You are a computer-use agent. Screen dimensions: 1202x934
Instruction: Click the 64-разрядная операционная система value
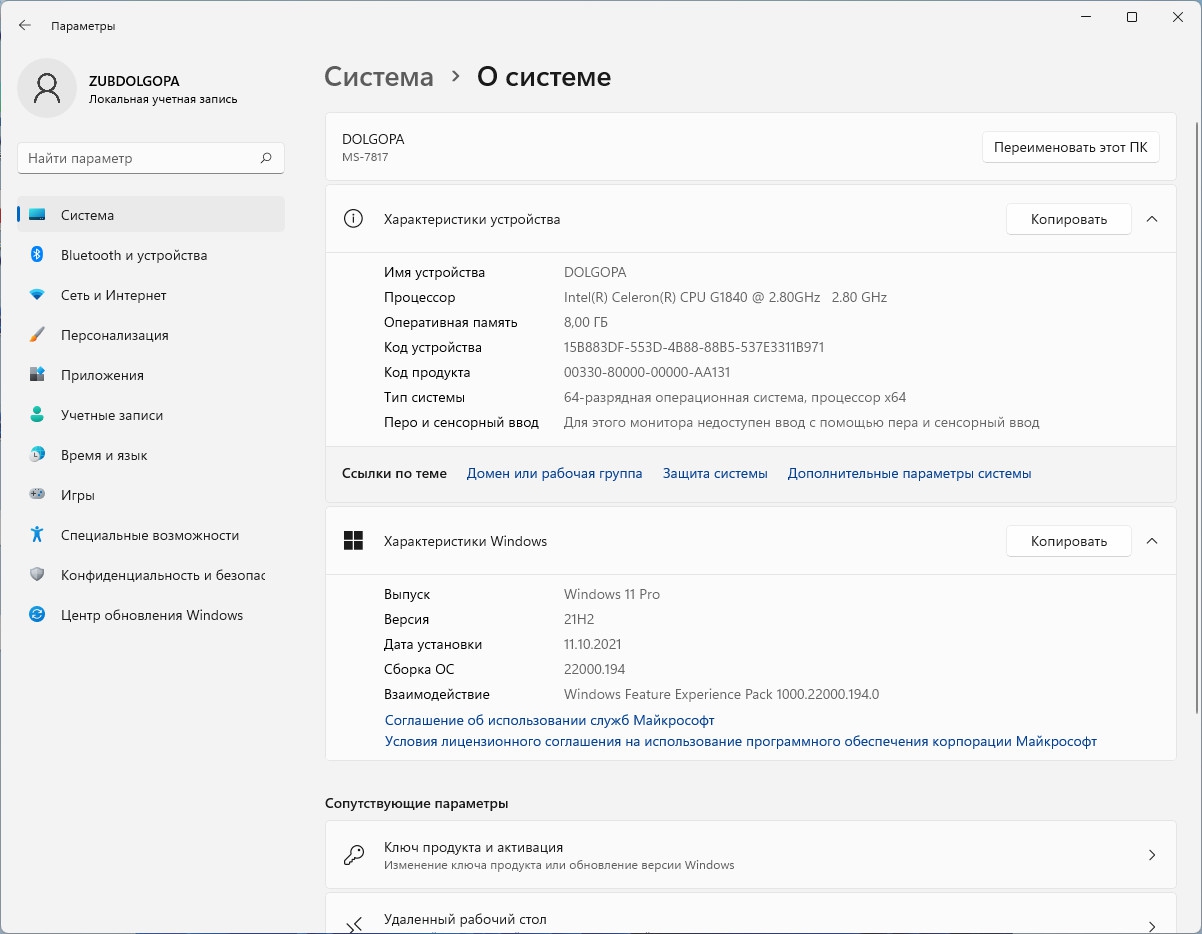click(735, 397)
